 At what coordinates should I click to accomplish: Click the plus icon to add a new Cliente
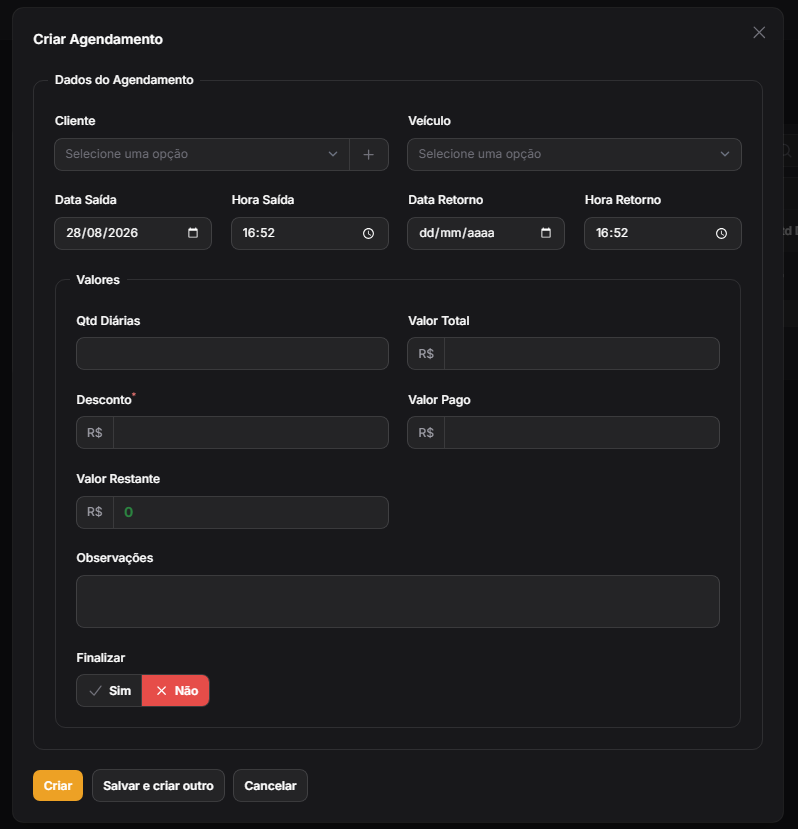369,154
